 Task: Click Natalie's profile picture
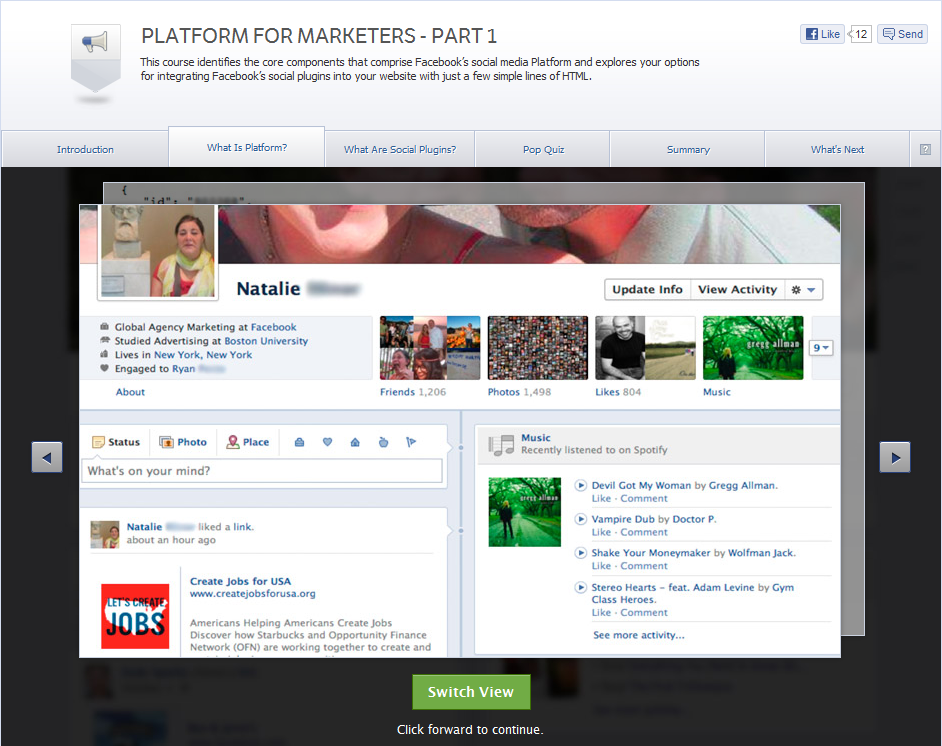158,252
